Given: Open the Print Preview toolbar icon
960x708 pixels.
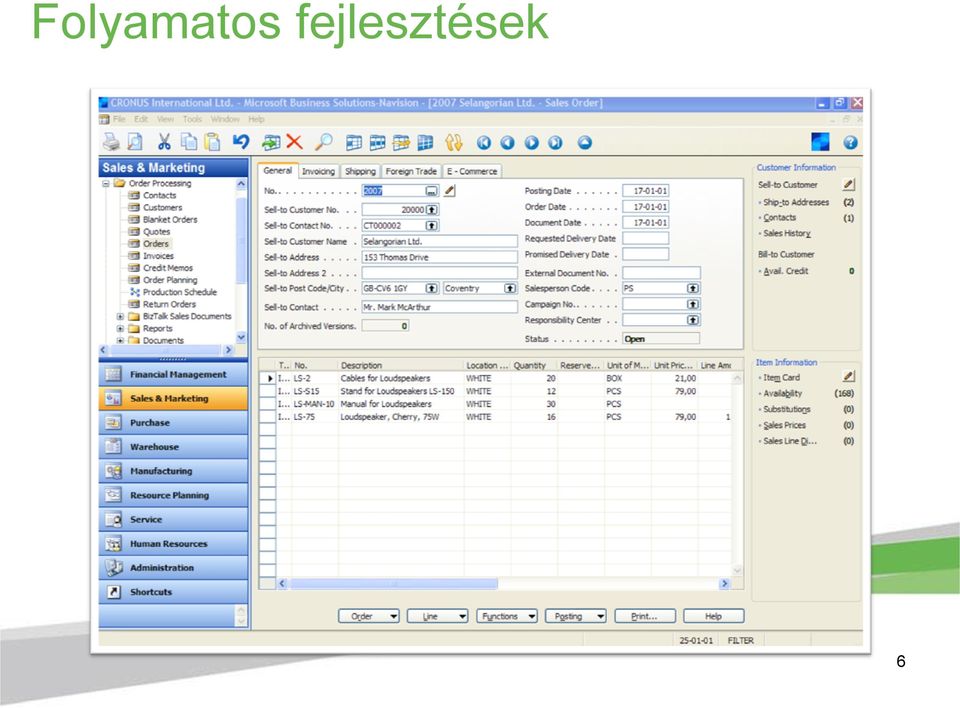Looking at the screenshot, I should click(x=135, y=142).
